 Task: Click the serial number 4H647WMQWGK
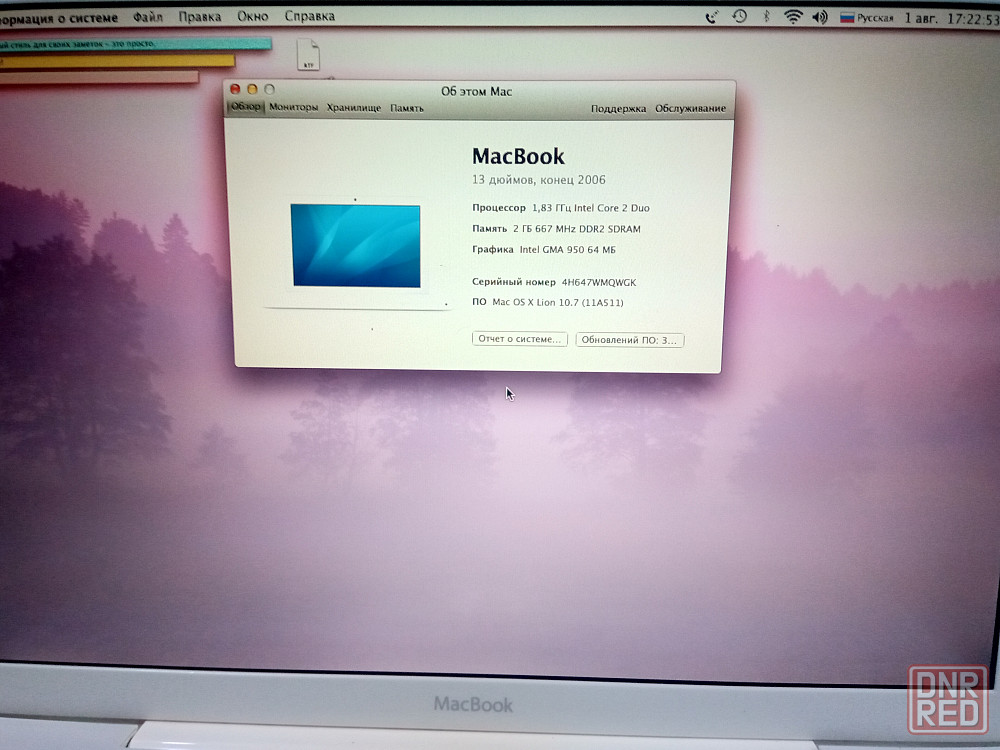(x=599, y=282)
